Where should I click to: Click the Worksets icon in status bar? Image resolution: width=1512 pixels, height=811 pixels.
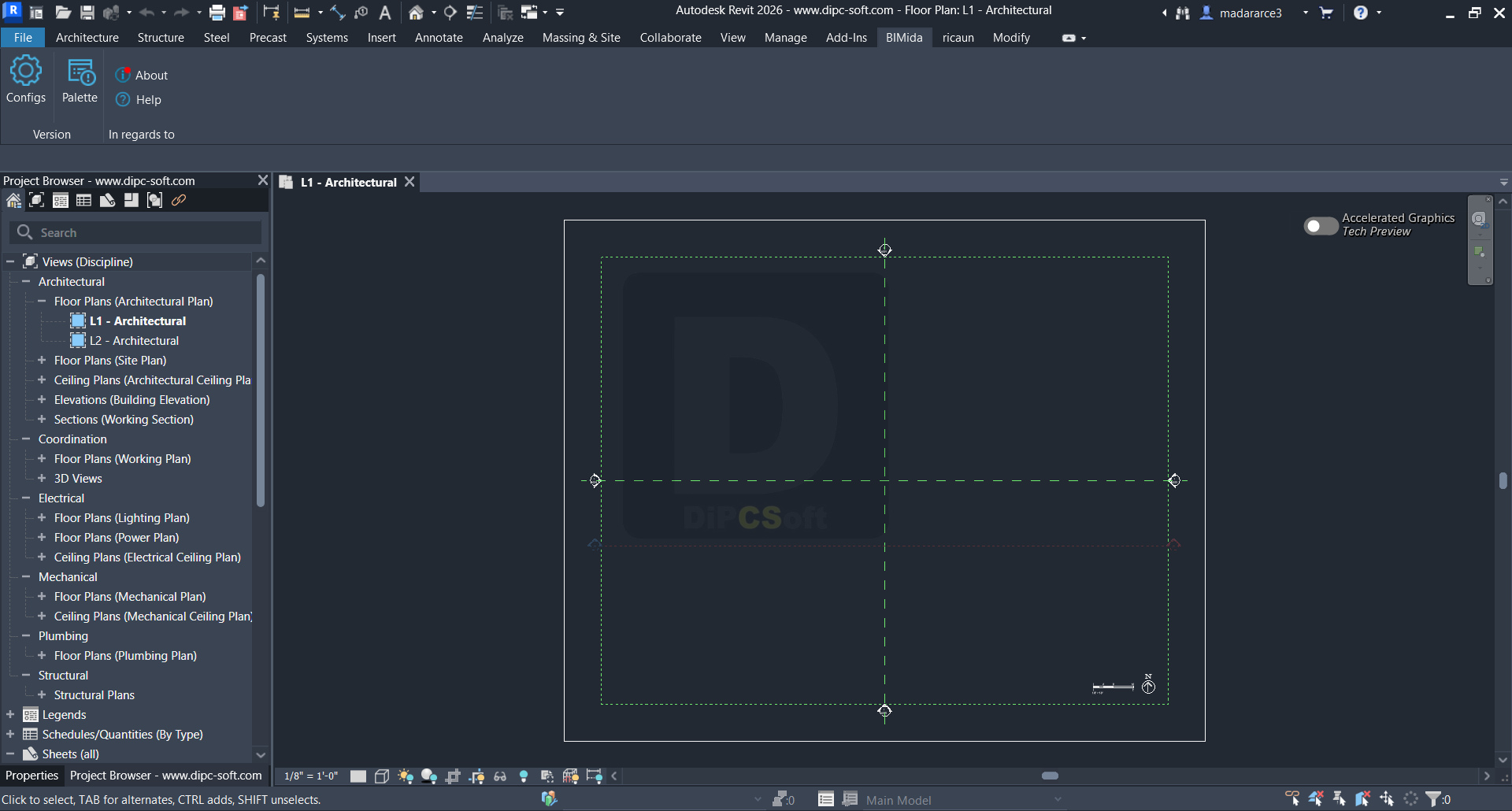click(549, 799)
